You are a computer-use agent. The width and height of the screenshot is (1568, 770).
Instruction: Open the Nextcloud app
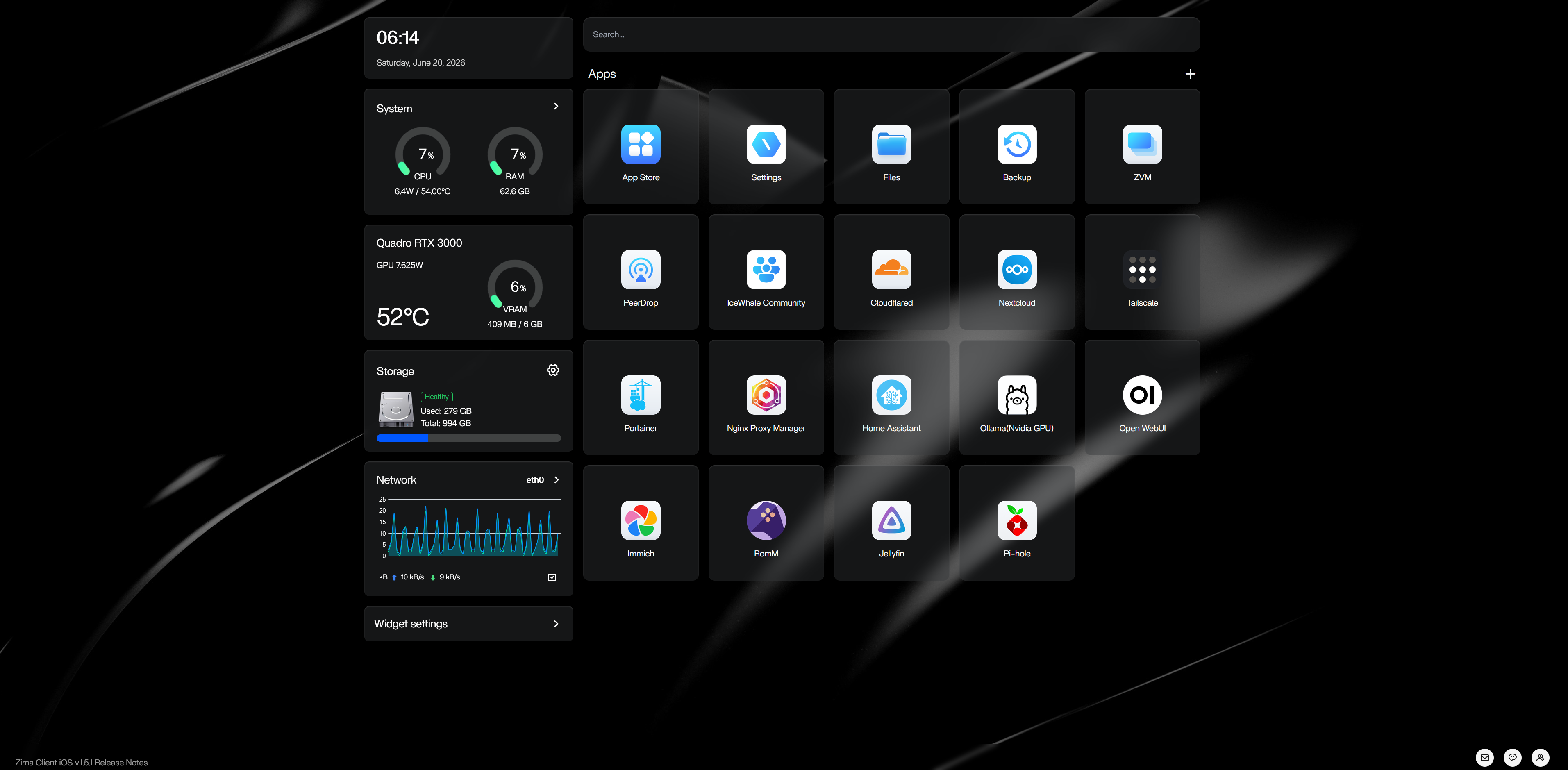[1016, 271]
